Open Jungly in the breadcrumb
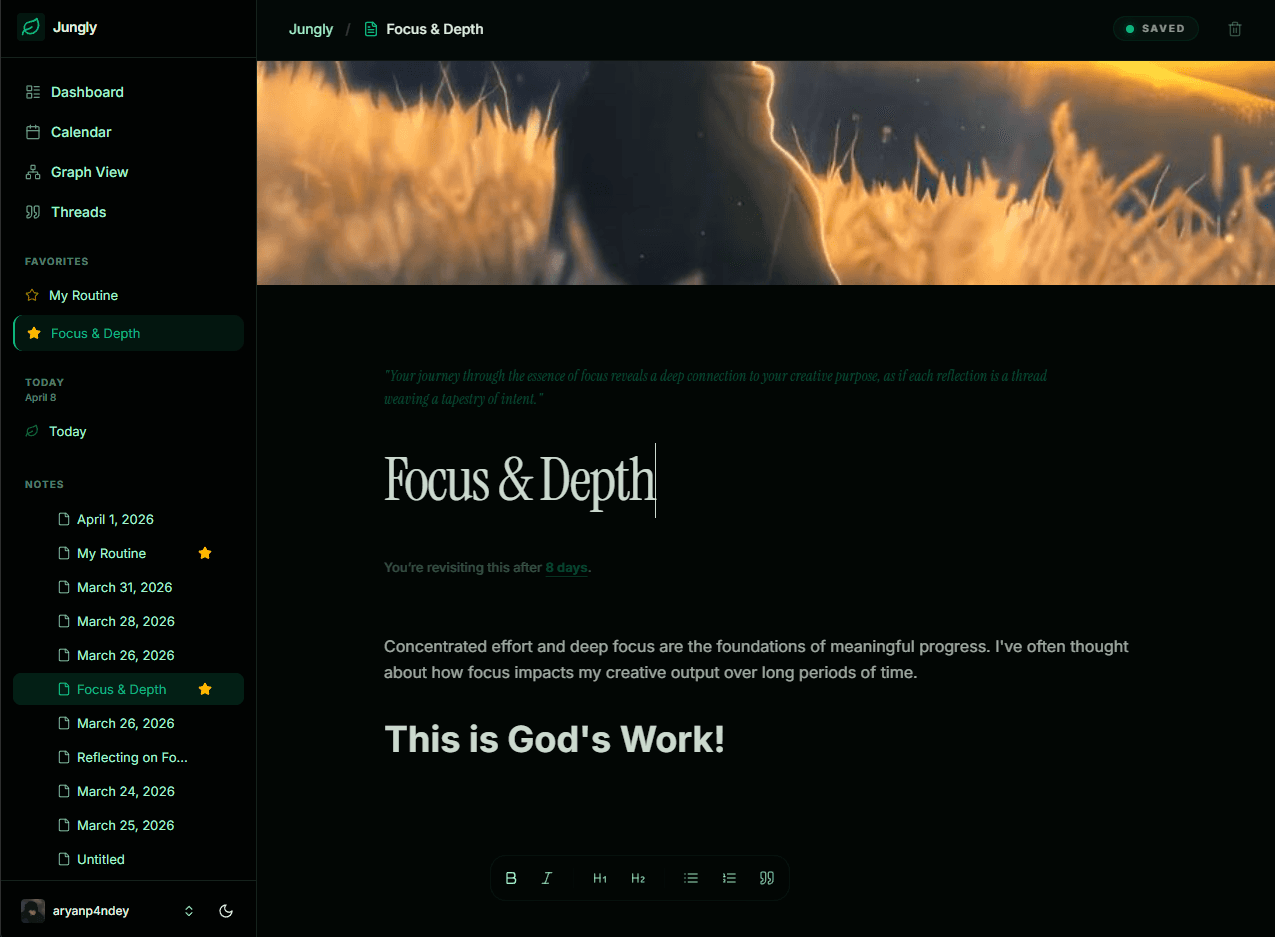The image size is (1275, 937). click(x=311, y=29)
